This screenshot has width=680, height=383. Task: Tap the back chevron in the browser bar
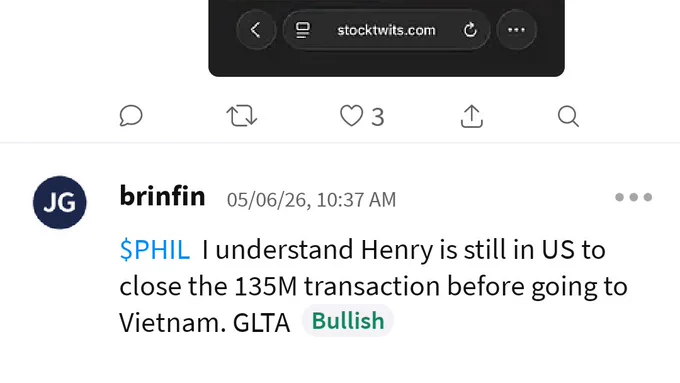[x=256, y=30]
